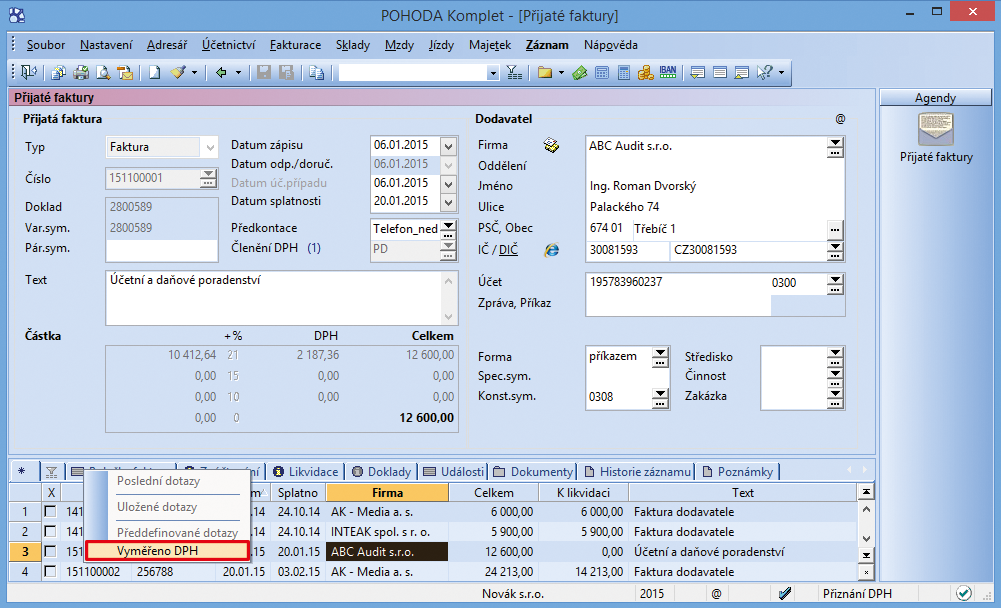The height and width of the screenshot is (608, 1001).
Task: Check the X box in row 1
Action: click(50, 512)
